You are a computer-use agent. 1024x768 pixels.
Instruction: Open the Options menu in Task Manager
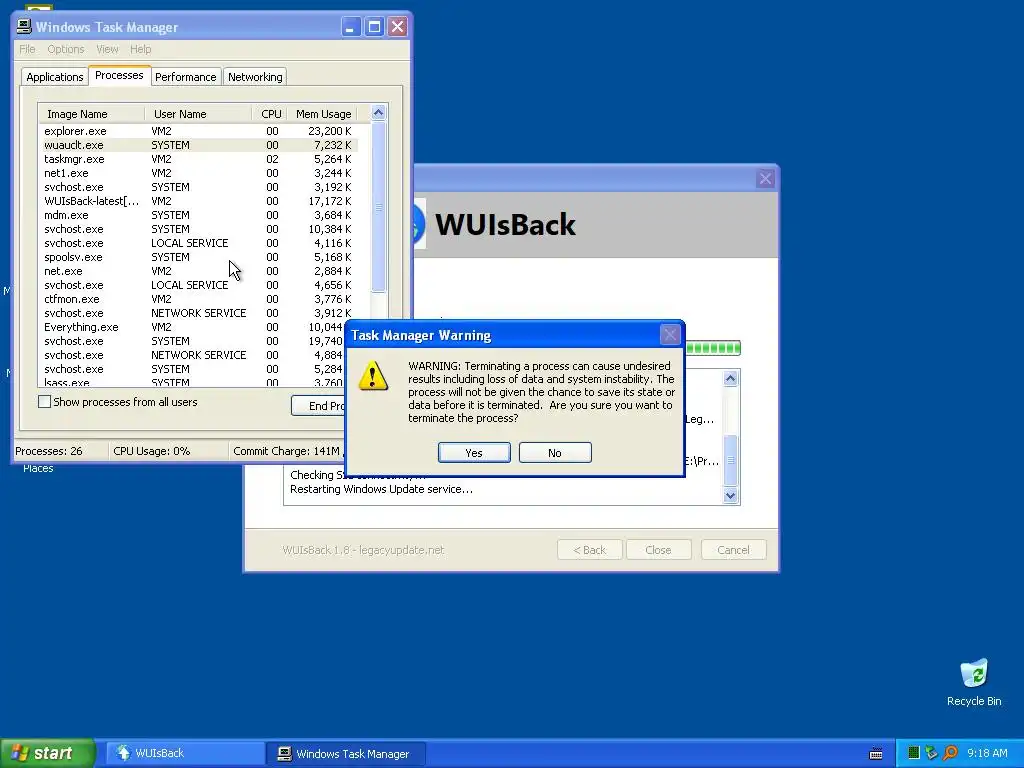pyautogui.click(x=65, y=49)
